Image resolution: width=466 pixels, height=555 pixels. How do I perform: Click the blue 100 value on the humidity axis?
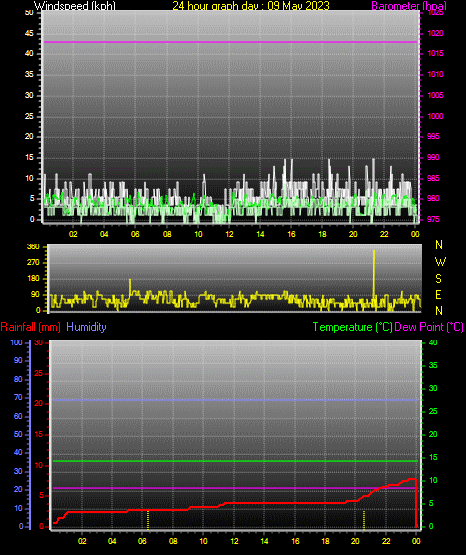pos(16,342)
